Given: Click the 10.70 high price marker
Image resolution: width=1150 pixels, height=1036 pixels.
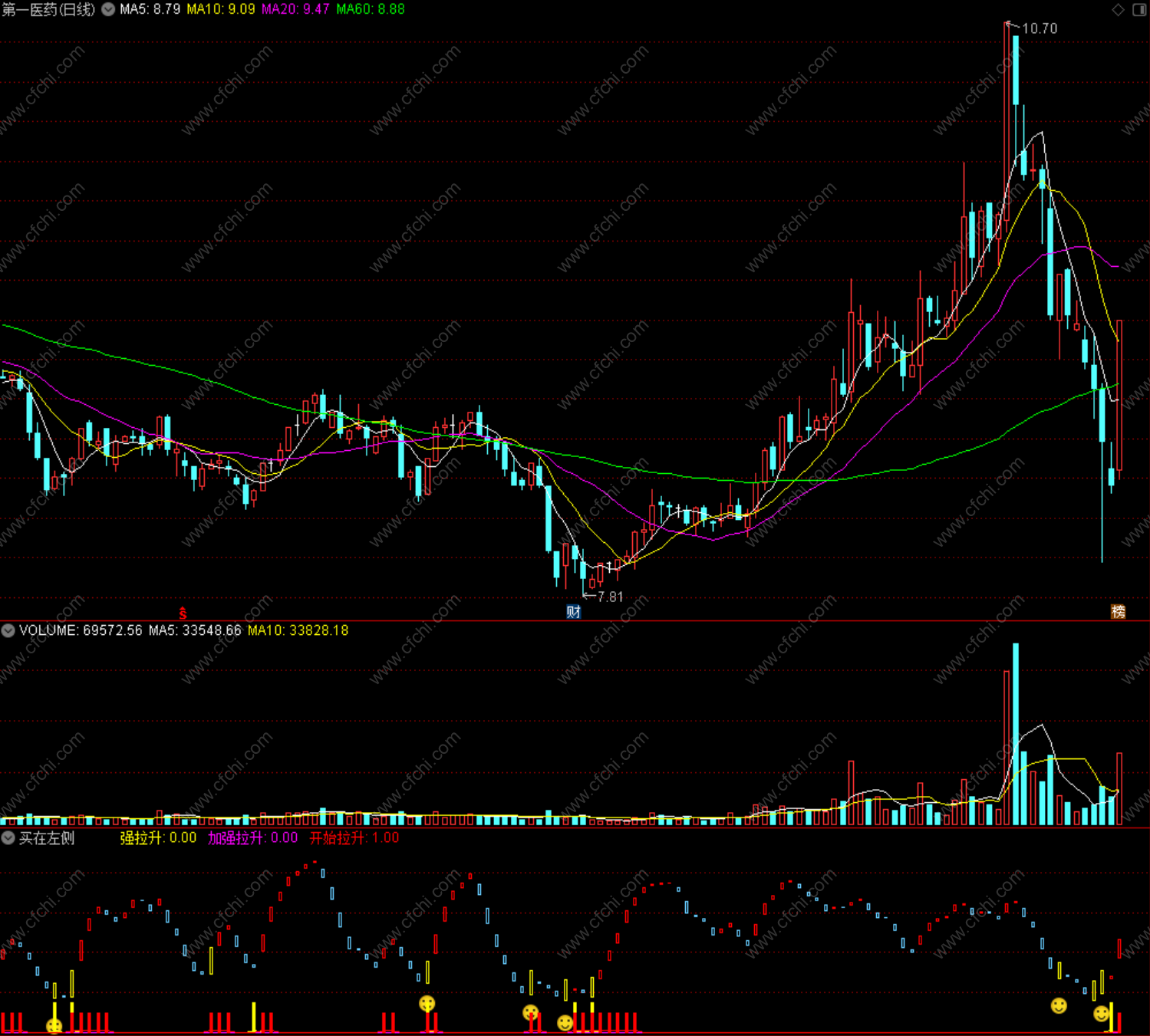Looking at the screenshot, I should [x=1040, y=28].
